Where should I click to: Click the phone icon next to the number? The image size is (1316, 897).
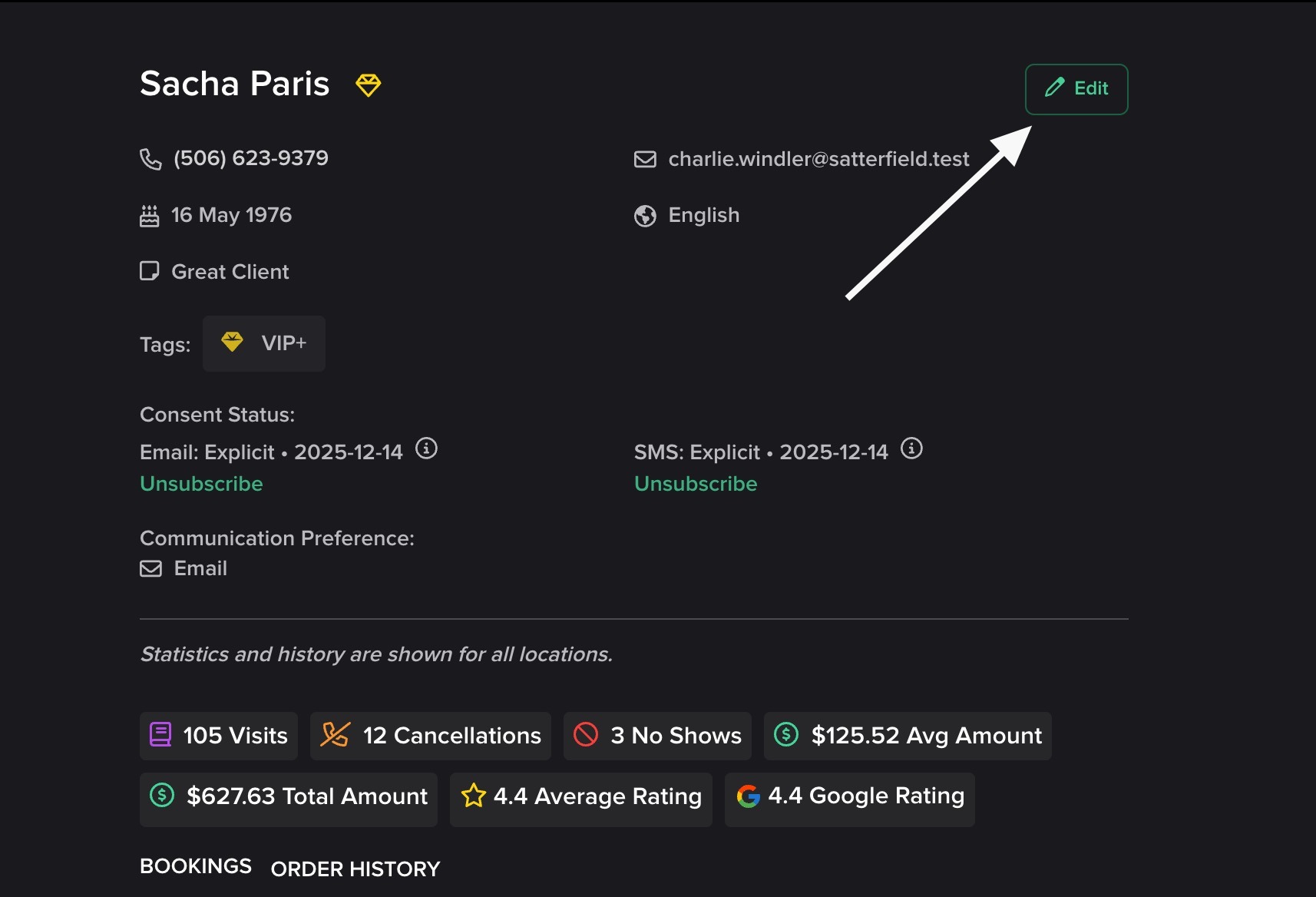point(150,159)
